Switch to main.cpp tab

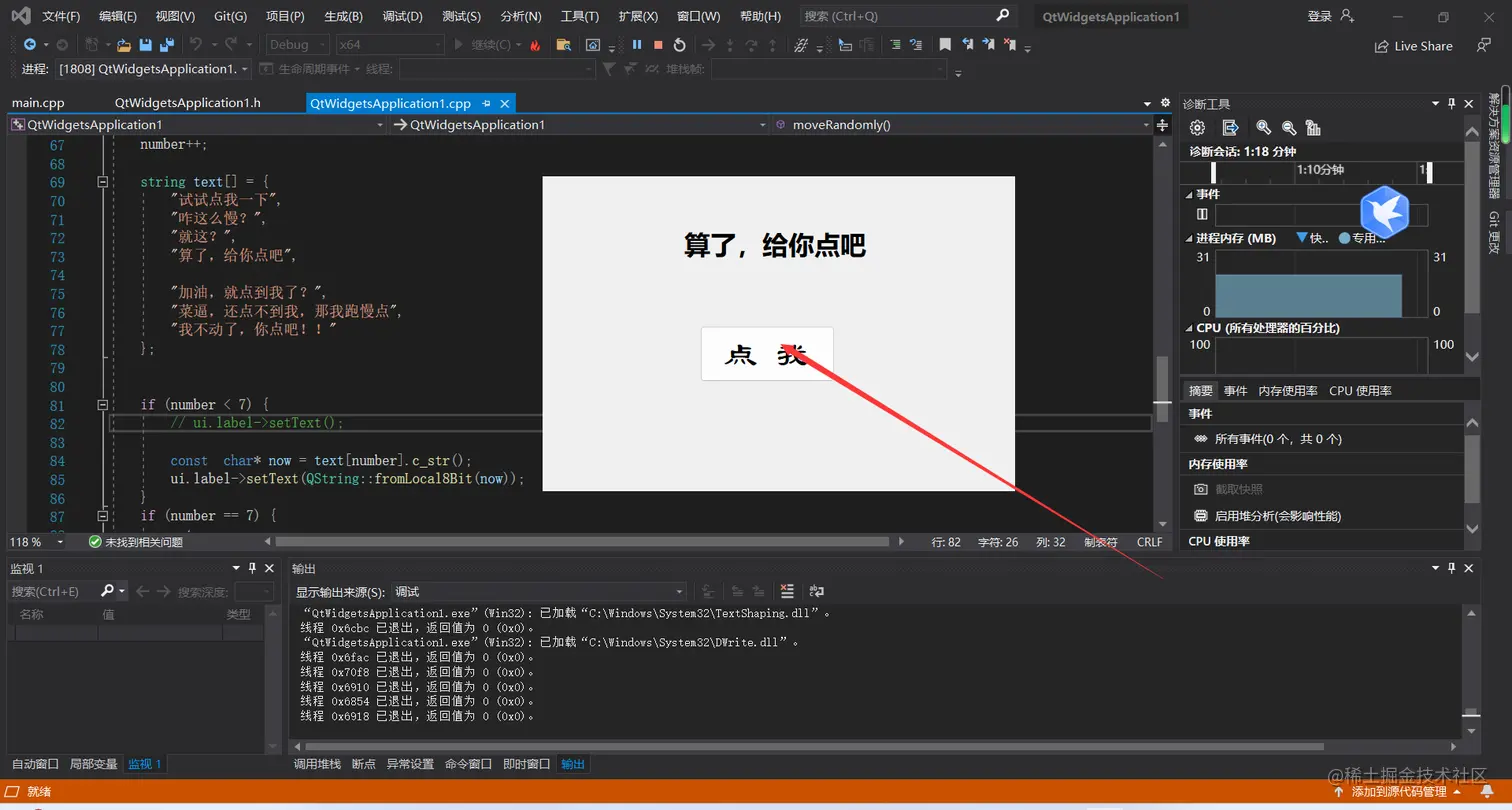(38, 103)
